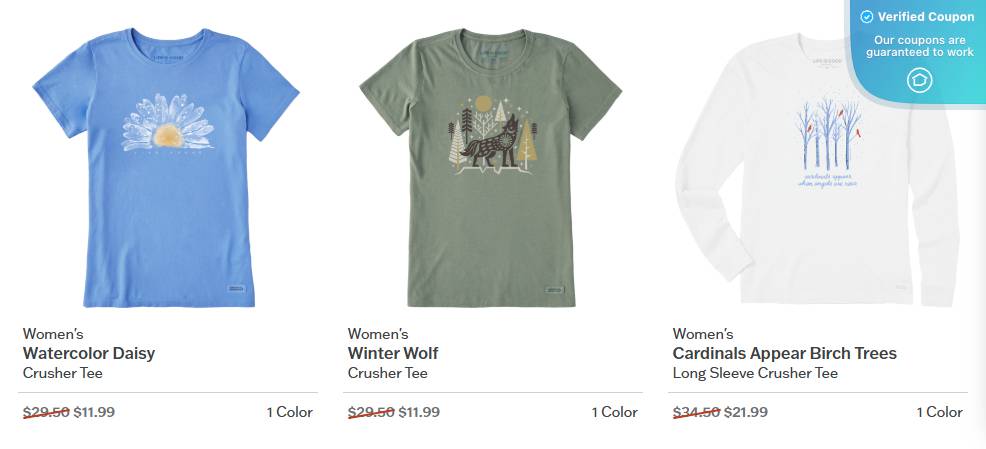Click the $21.99 sale price

(x=746, y=411)
